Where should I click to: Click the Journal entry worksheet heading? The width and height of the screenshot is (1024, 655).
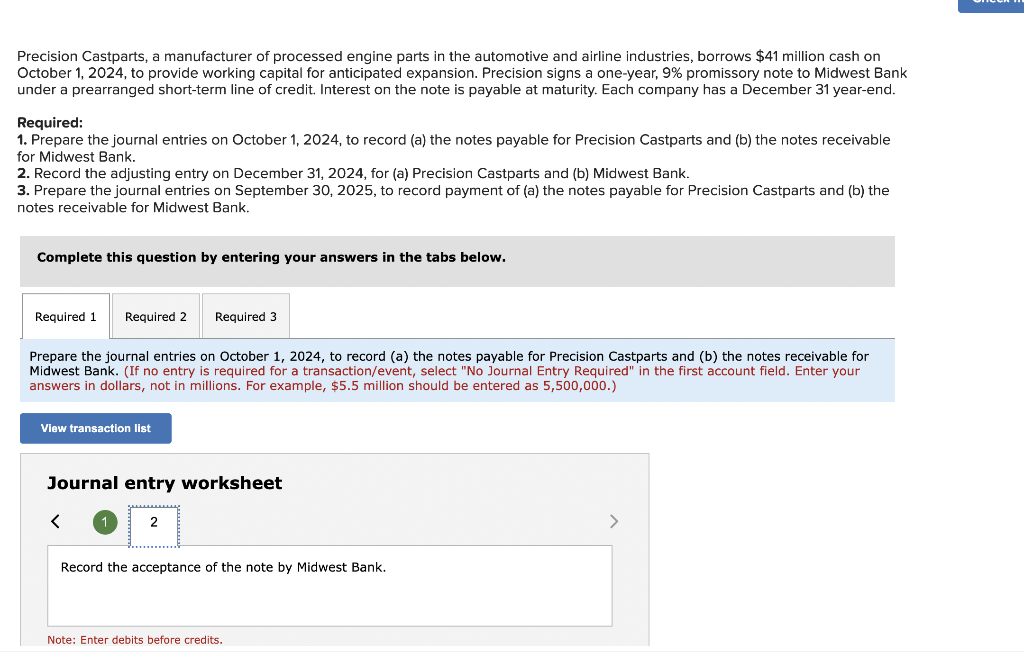coord(165,483)
